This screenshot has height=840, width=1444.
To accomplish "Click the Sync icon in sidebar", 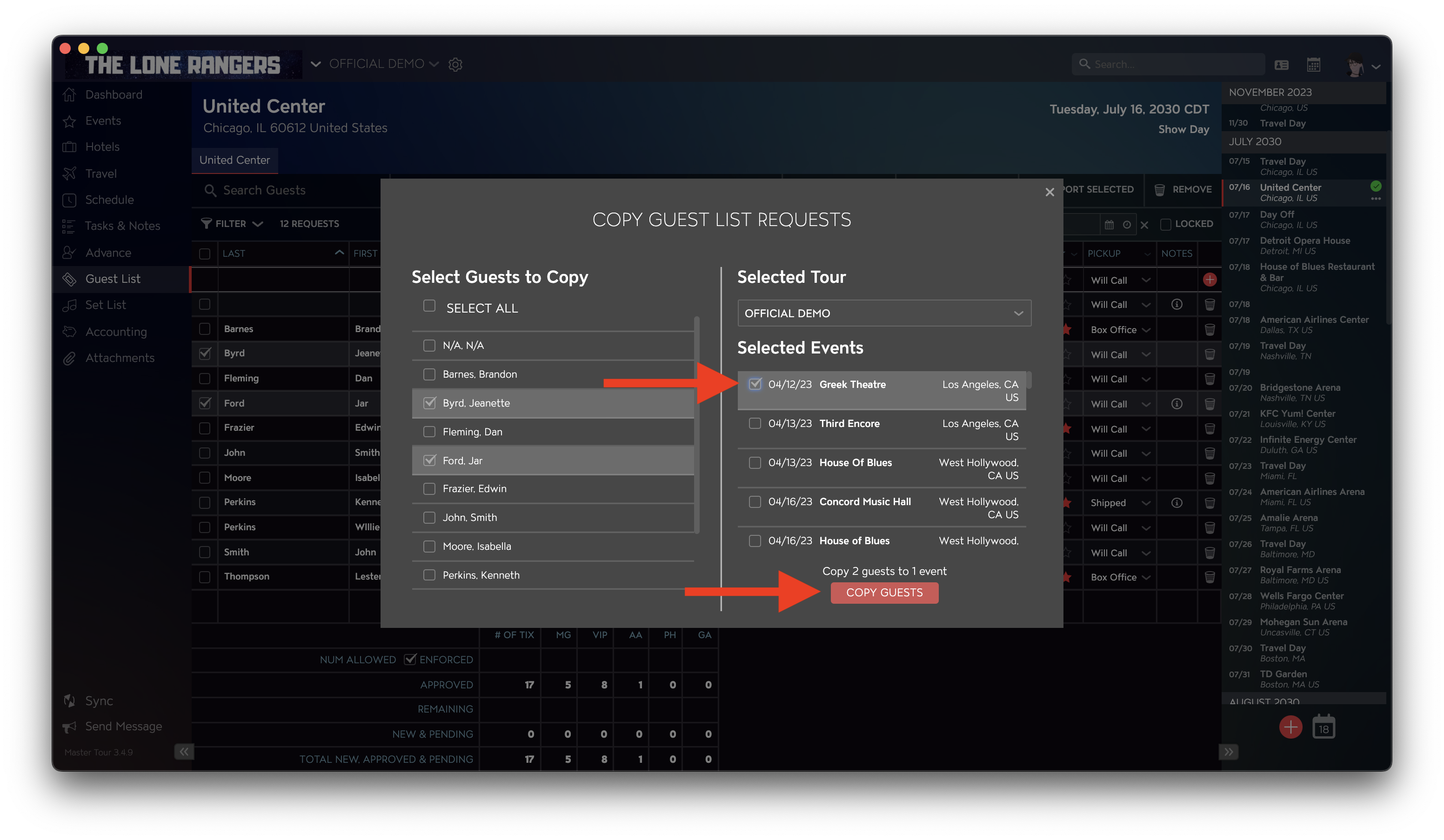I will tap(69, 701).
